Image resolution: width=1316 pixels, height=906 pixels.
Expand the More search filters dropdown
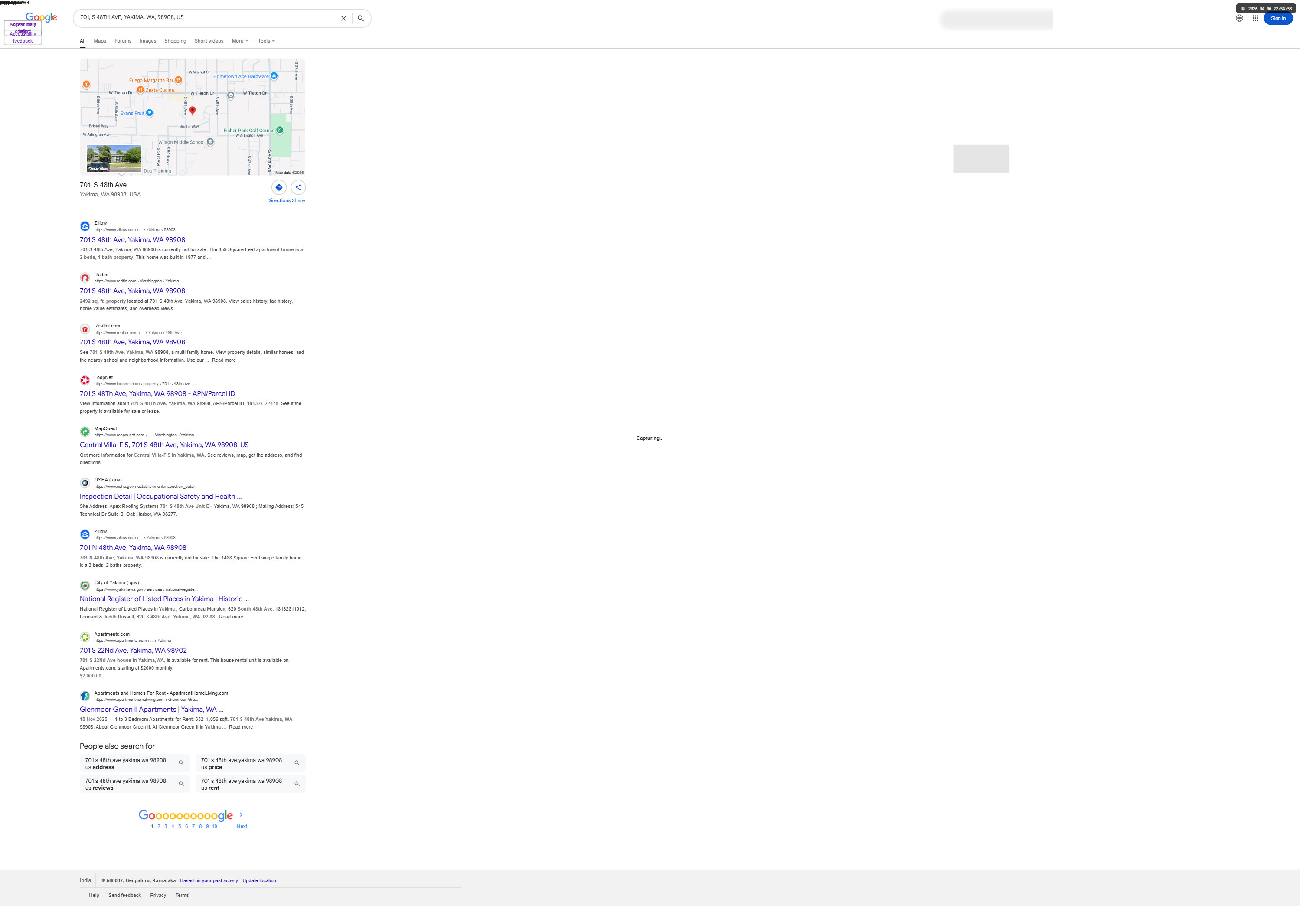(240, 41)
